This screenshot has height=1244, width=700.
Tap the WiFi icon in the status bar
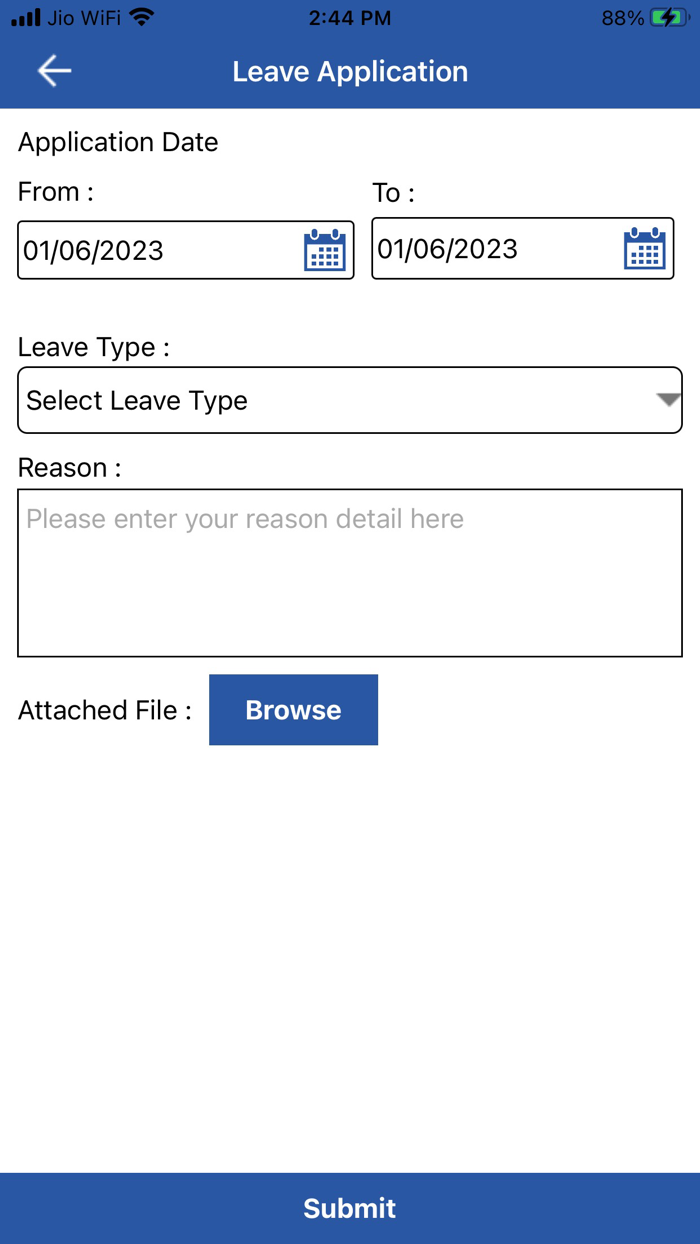pos(142,18)
